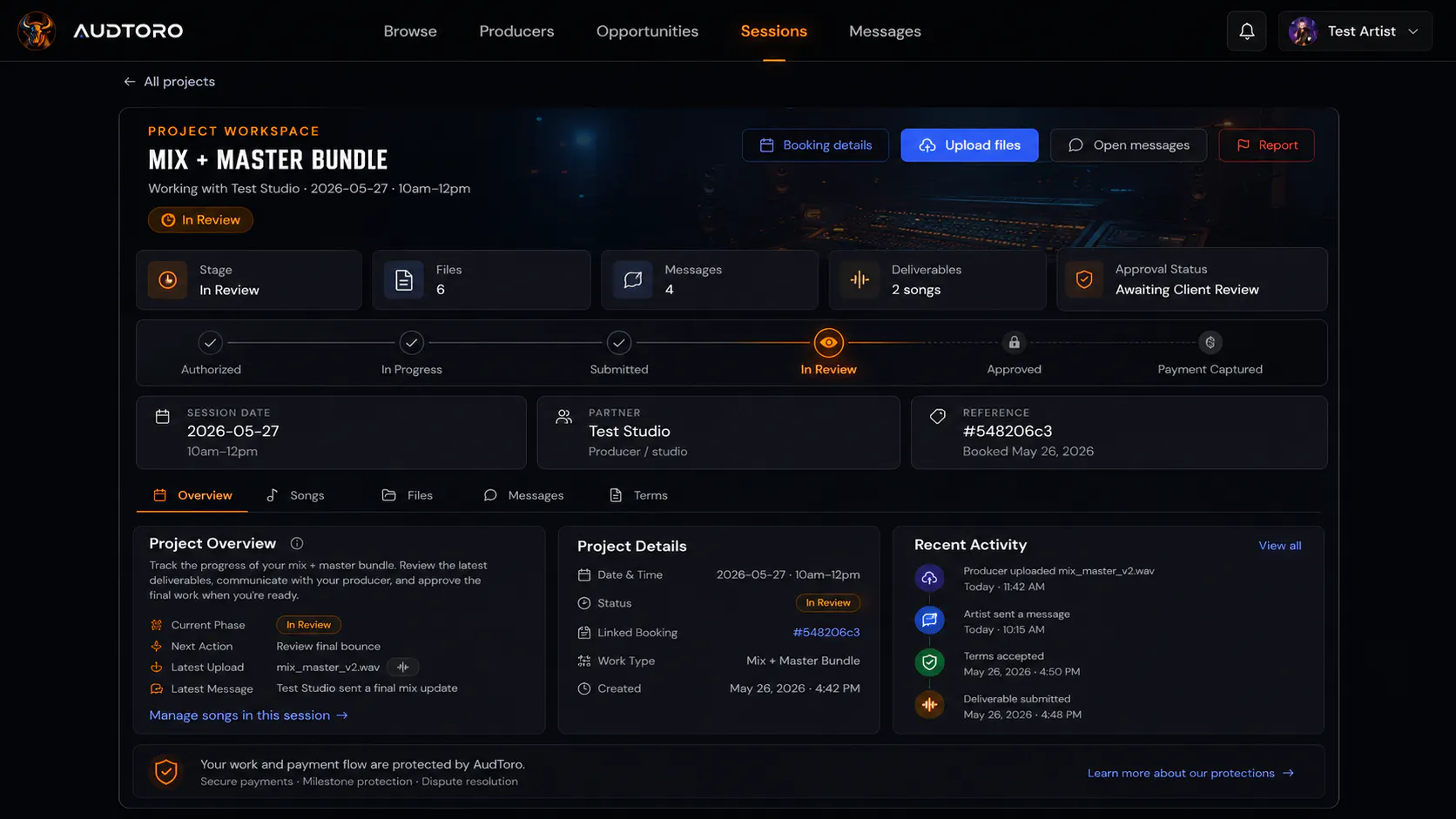
Task: Report this project
Action: tap(1266, 145)
